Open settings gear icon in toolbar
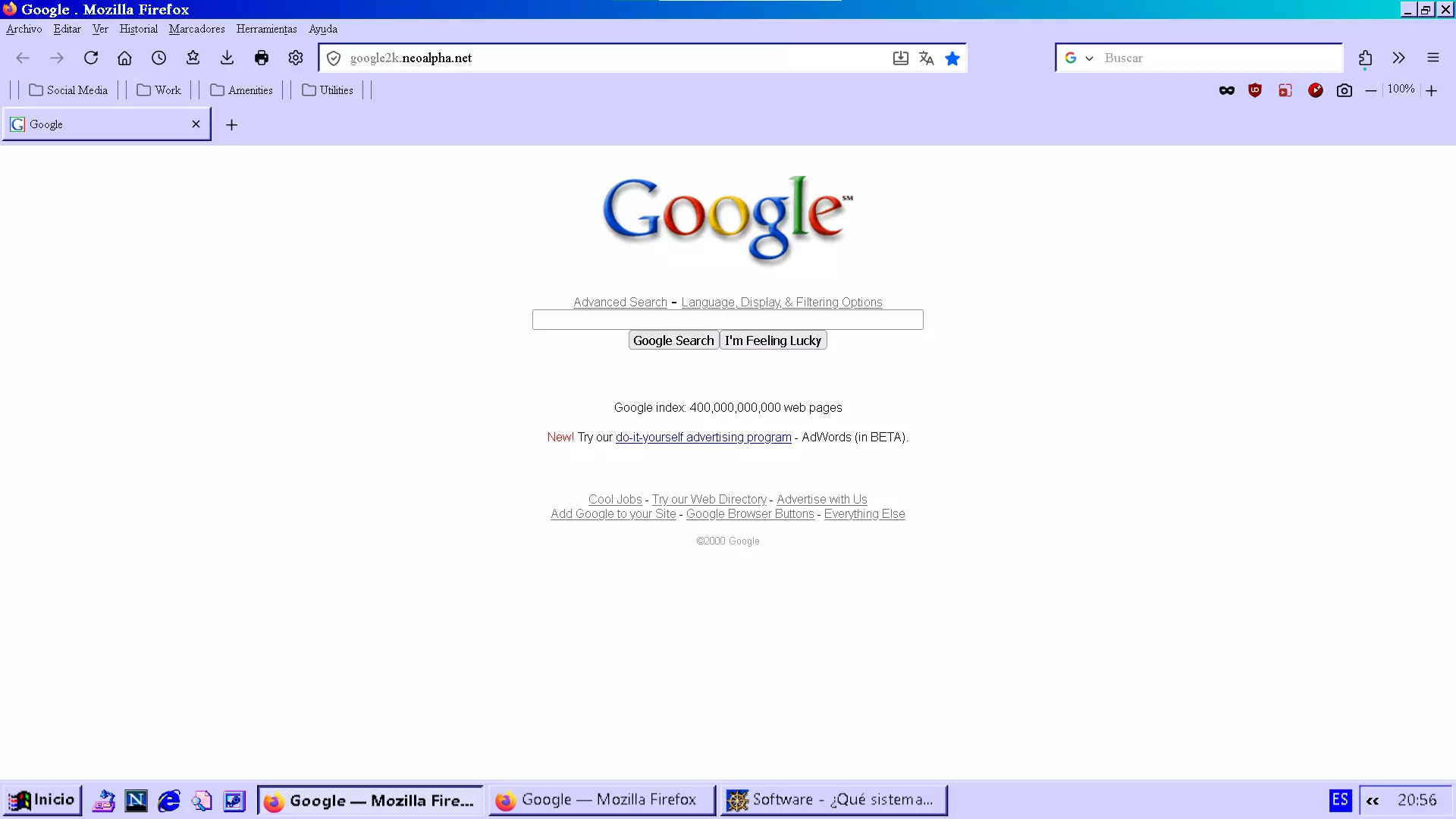This screenshot has width=1456, height=819. click(x=296, y=58)
